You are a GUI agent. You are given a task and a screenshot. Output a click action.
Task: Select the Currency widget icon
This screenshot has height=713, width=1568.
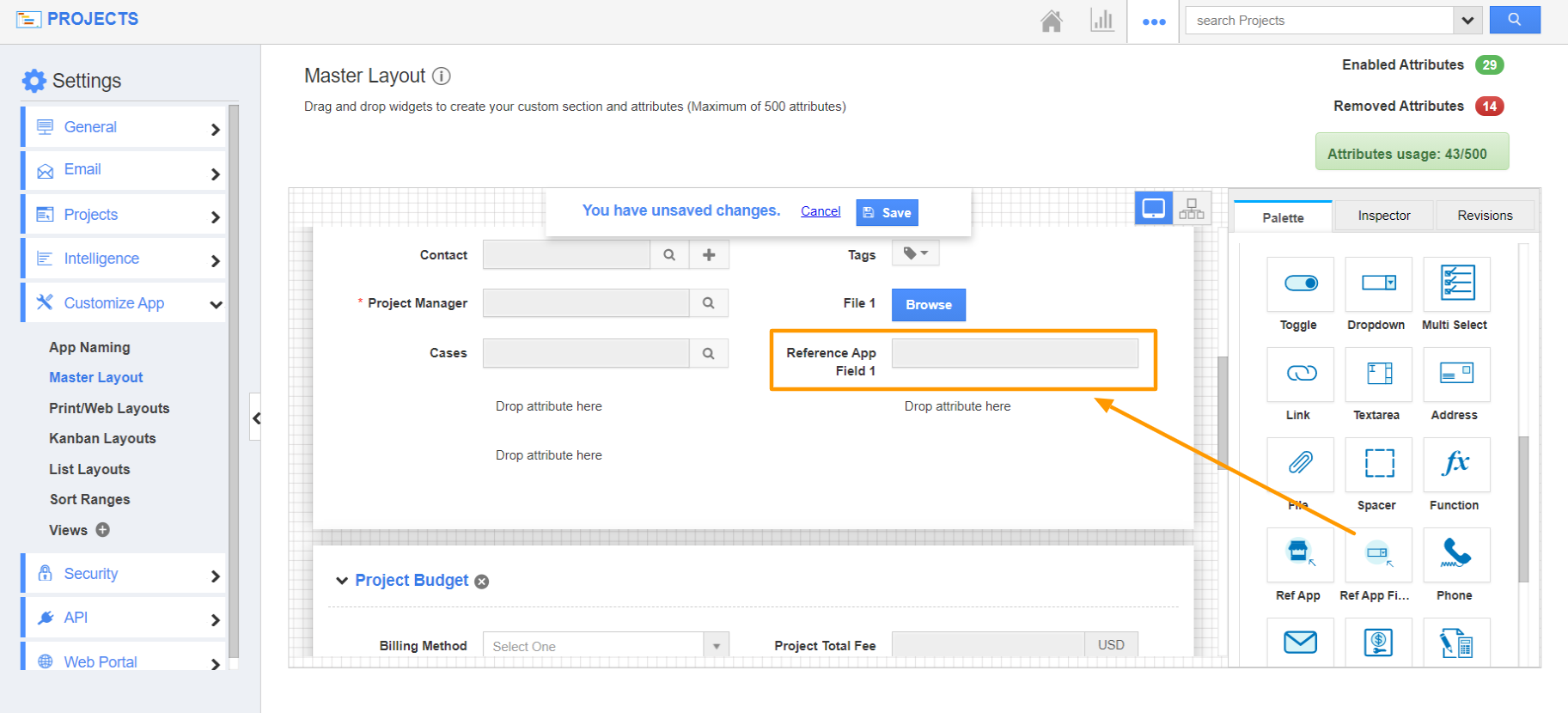click(x=1378, y=642)
